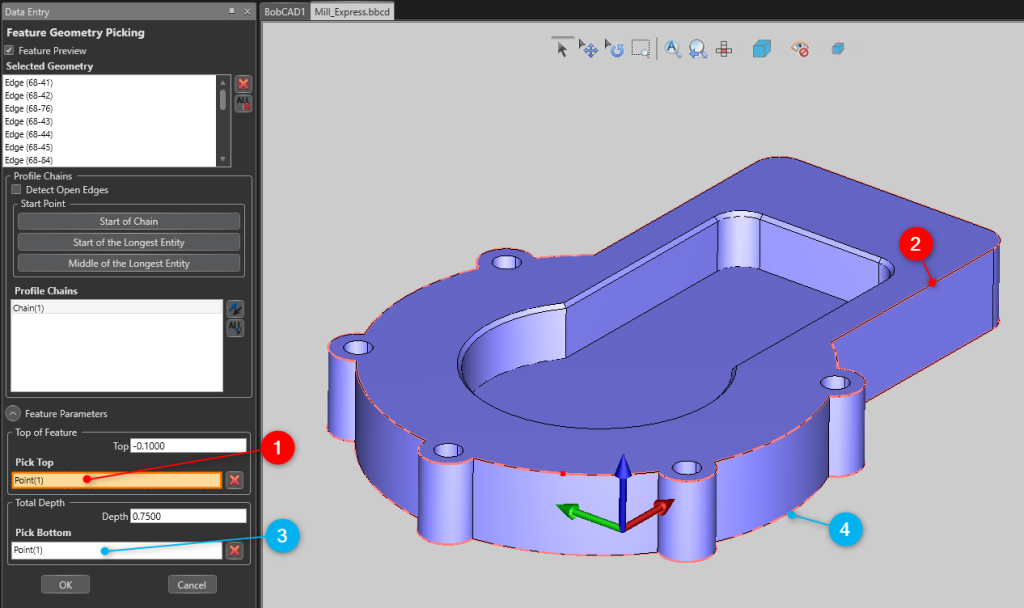Activate the Dynamic Rotate tool

[x=614, y=48]
